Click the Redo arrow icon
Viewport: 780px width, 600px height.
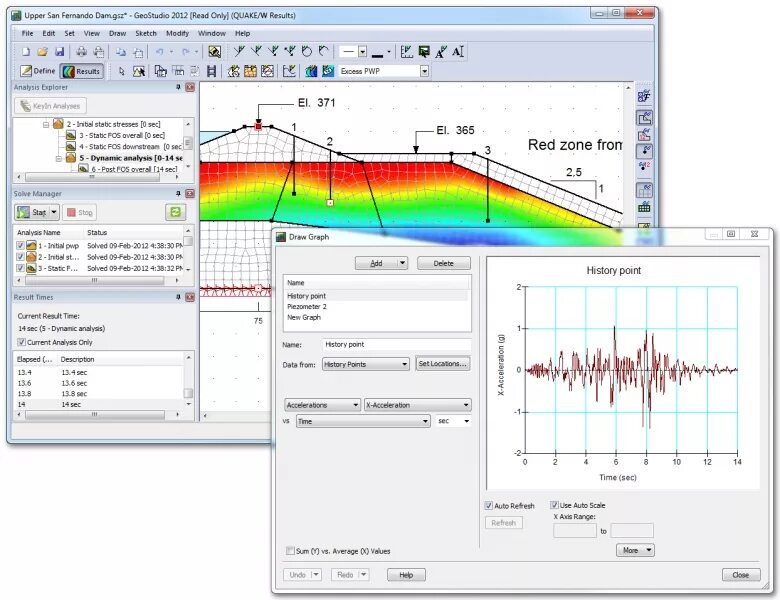click(186, 52)
